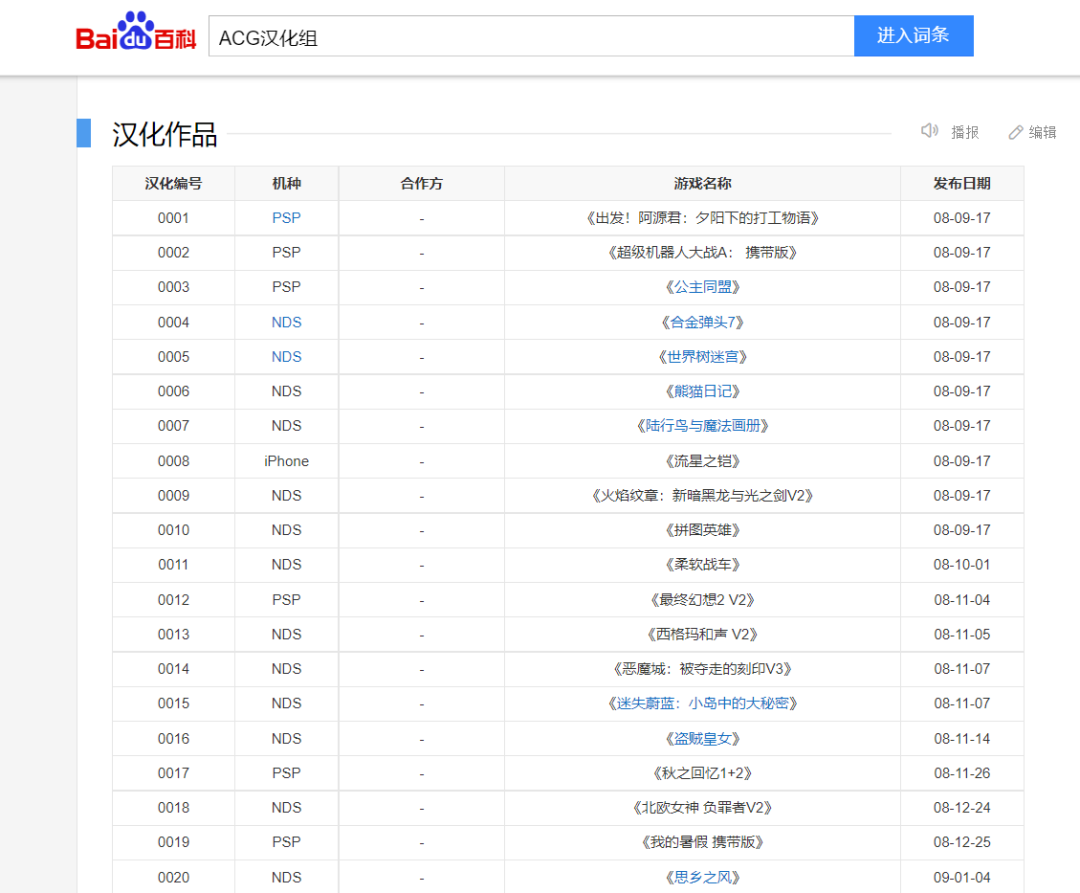Focus the search field containing ACG汉化组
This screenshot has width=1080, height=893.
(530, 37)
